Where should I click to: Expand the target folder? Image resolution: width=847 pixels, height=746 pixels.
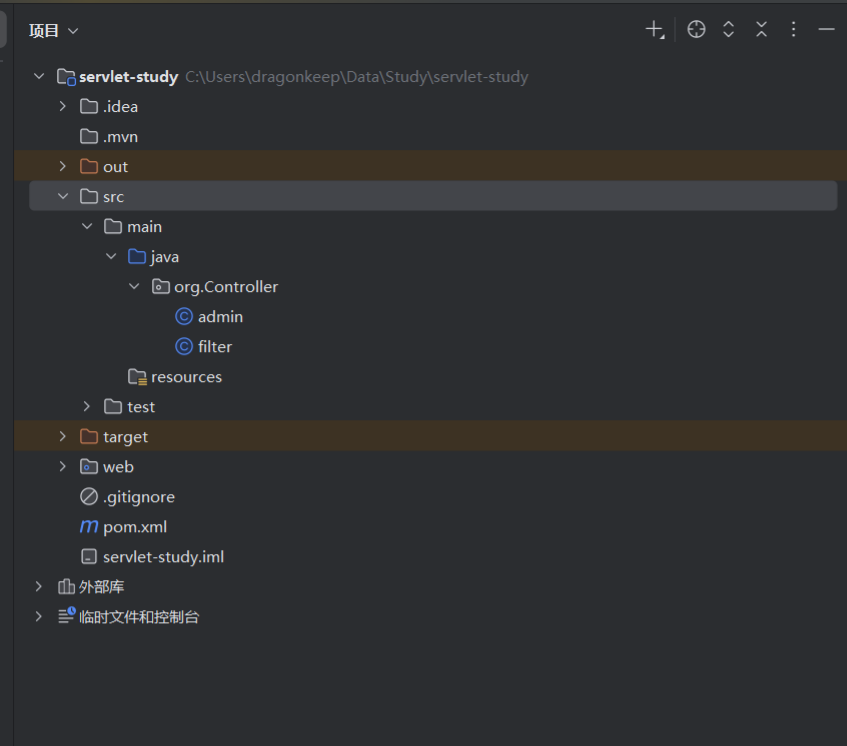coord(63,437)
